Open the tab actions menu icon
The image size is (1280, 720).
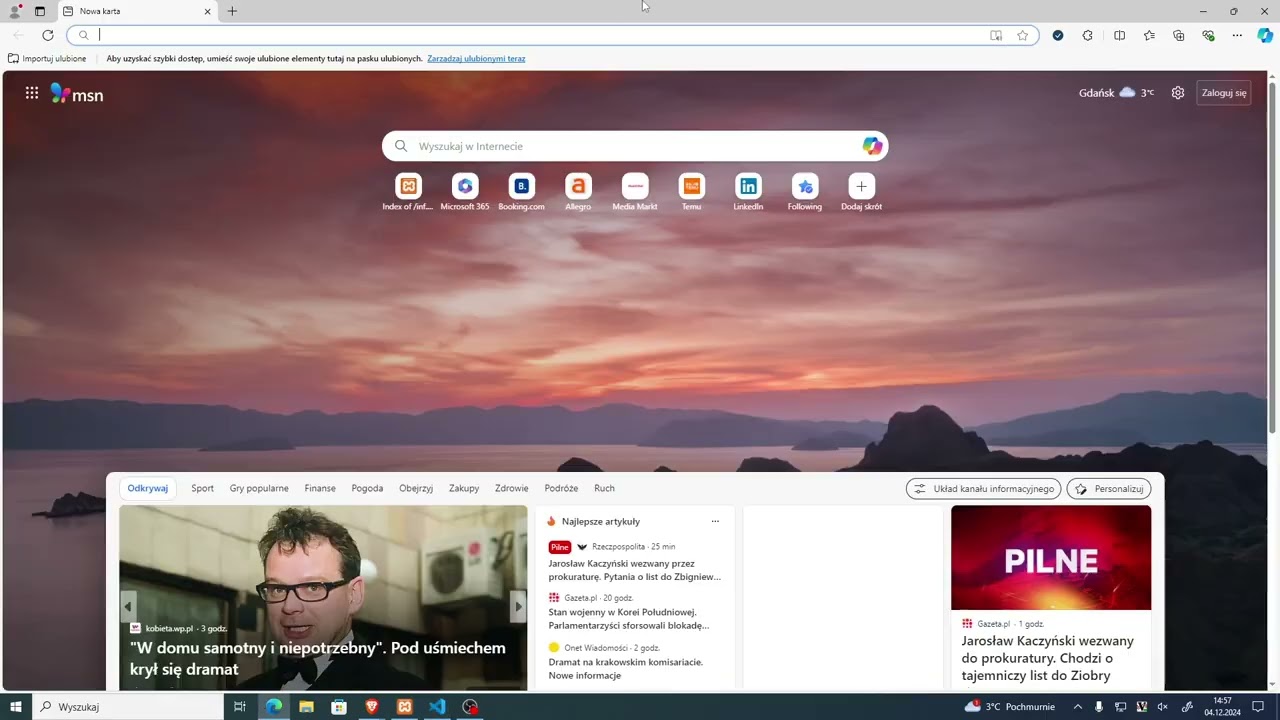click(x=40, y=11)
